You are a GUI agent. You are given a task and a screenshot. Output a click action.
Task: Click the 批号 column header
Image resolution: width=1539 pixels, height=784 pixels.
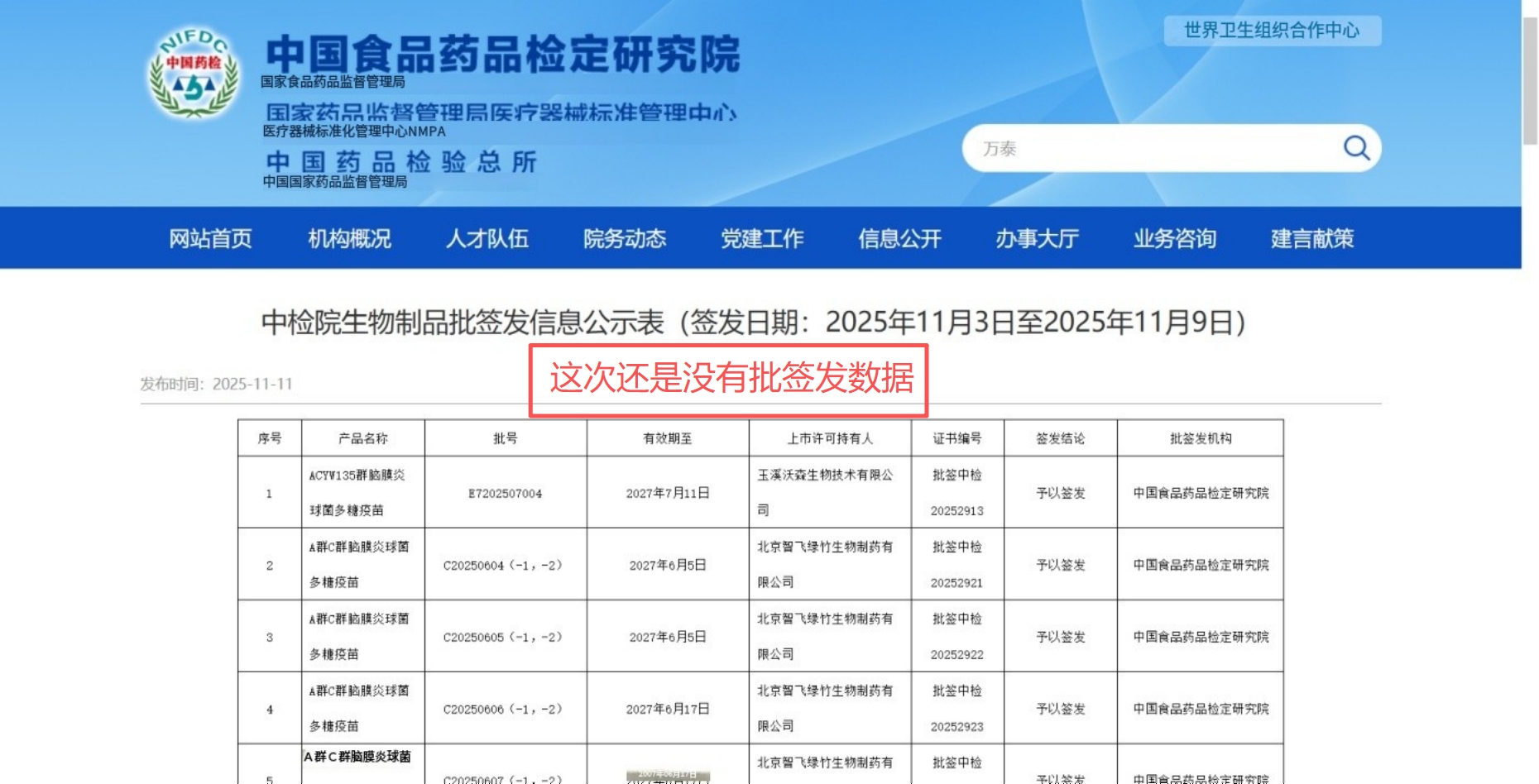(x=506, y=438)
